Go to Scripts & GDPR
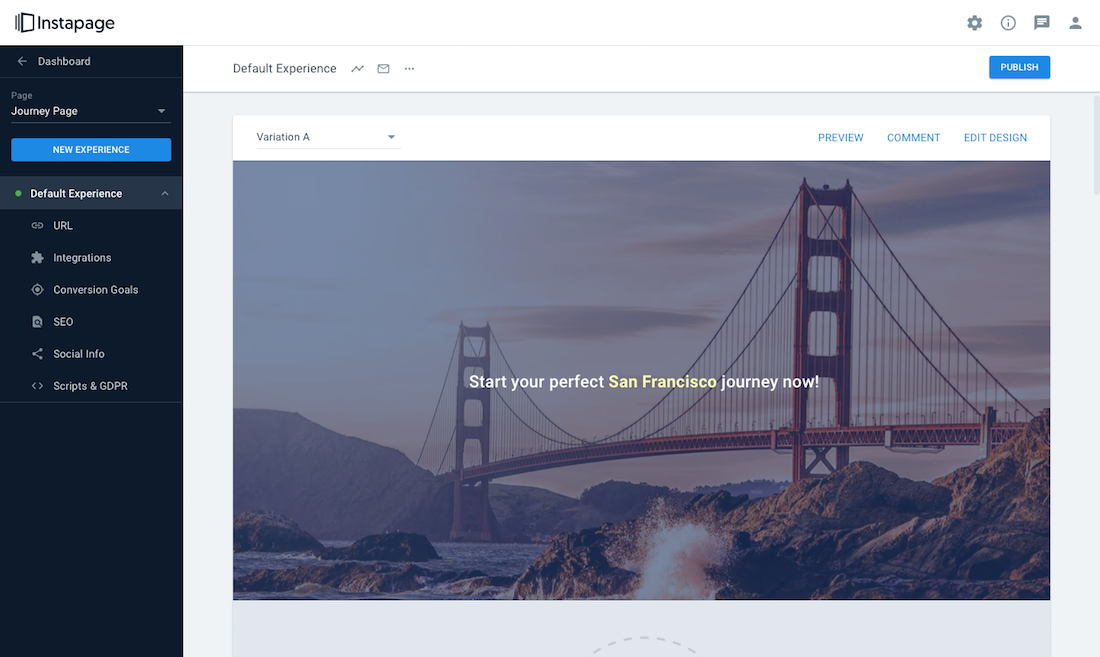1100x657 pixels. 91,386
